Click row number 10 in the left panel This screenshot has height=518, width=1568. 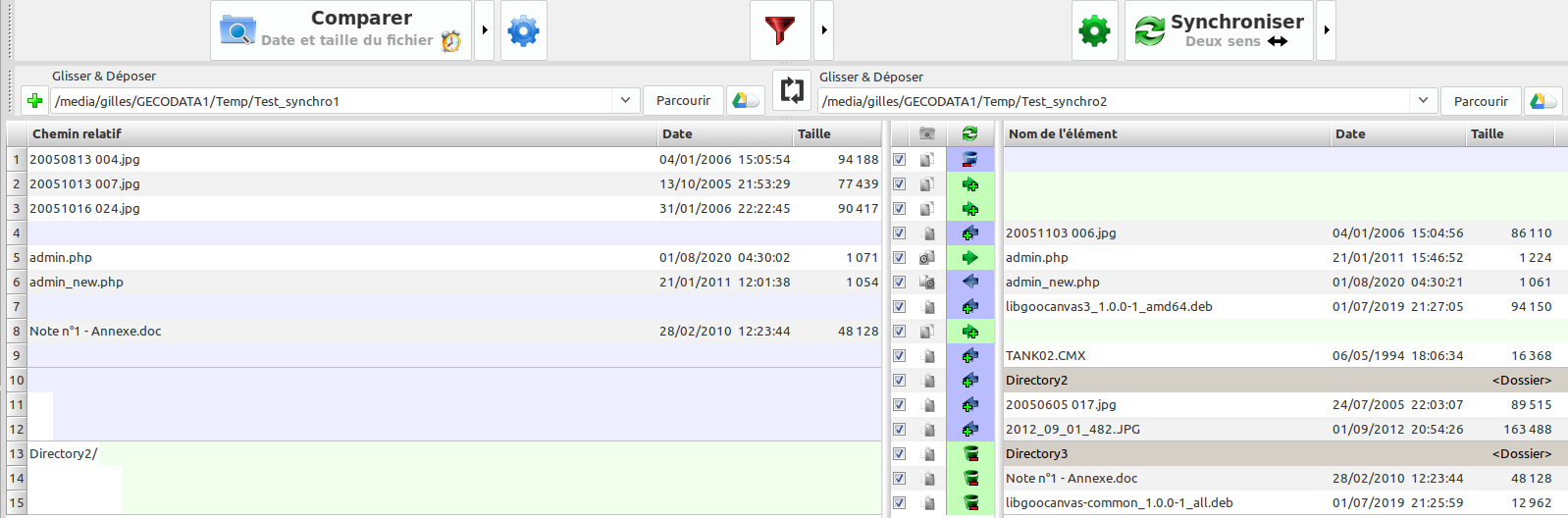(17, 380)
